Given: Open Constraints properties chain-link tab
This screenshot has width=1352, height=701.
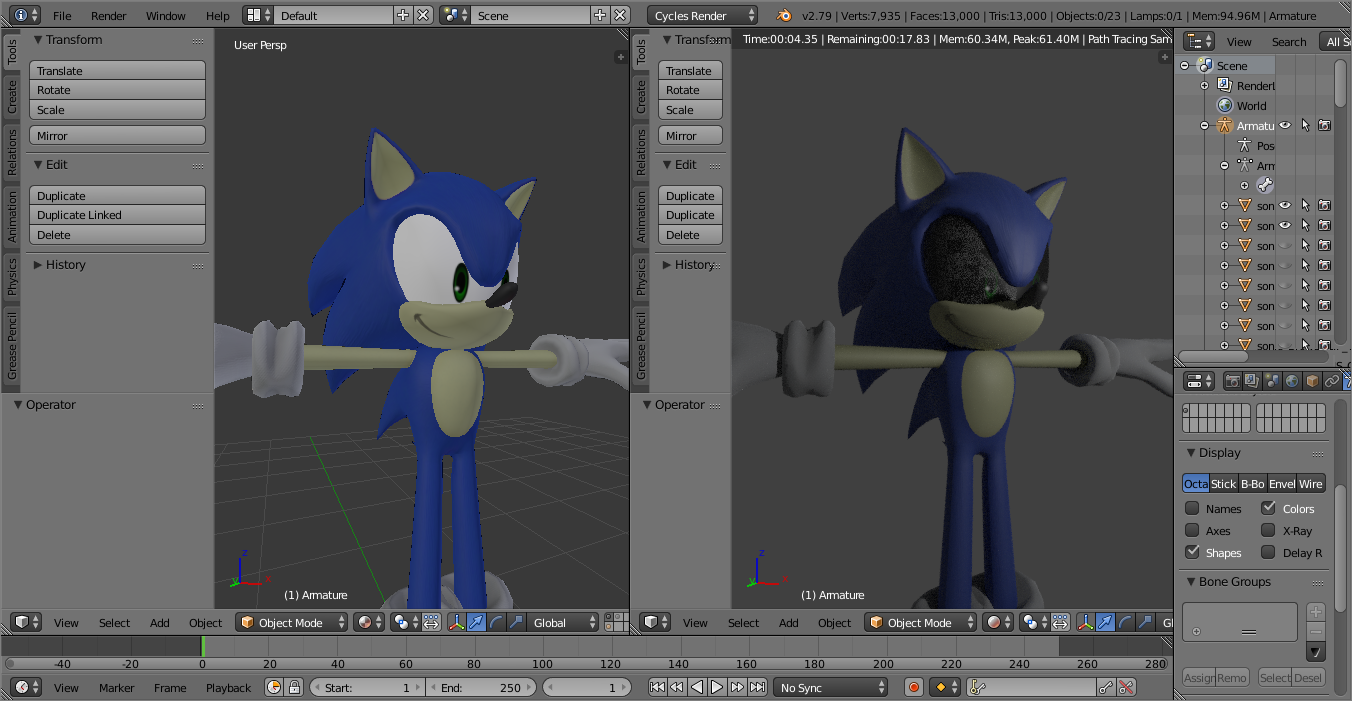Looking at the screenshot, I should point(1332,381).
